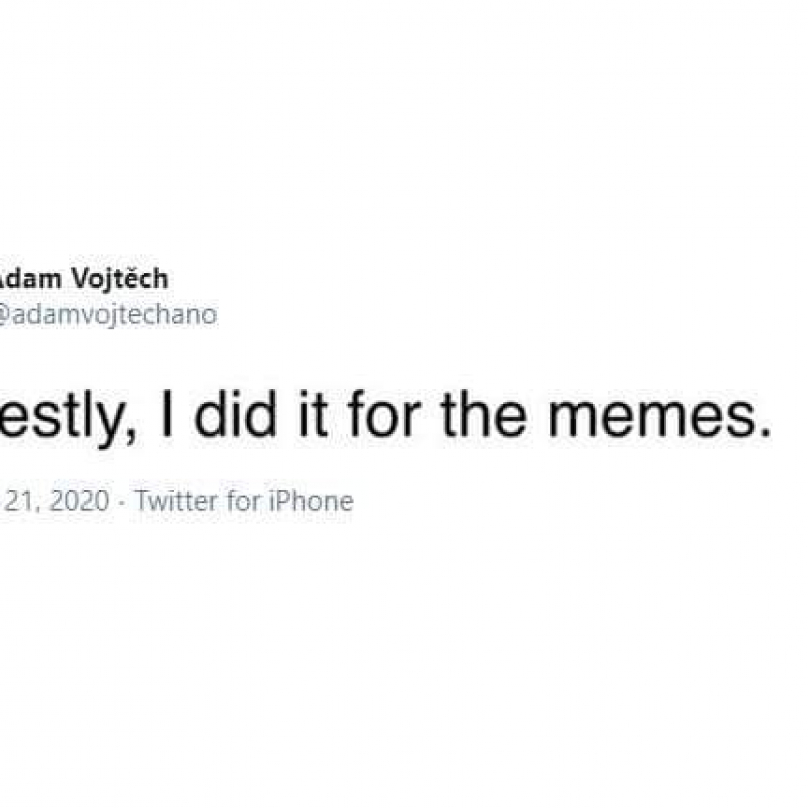The image size is (808, 808).
Task: Open the Adam Vojtěch profile name
Action: [x=83, y=280]
